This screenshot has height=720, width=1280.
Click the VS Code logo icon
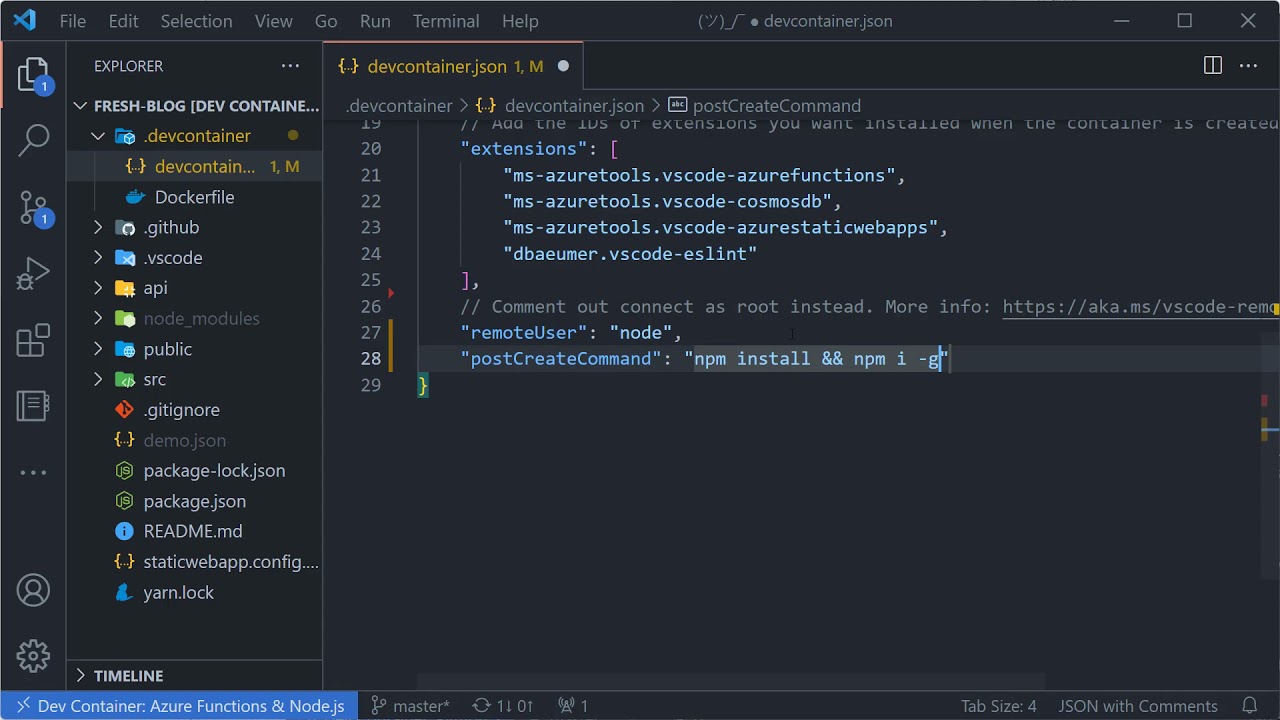(24, 20)
